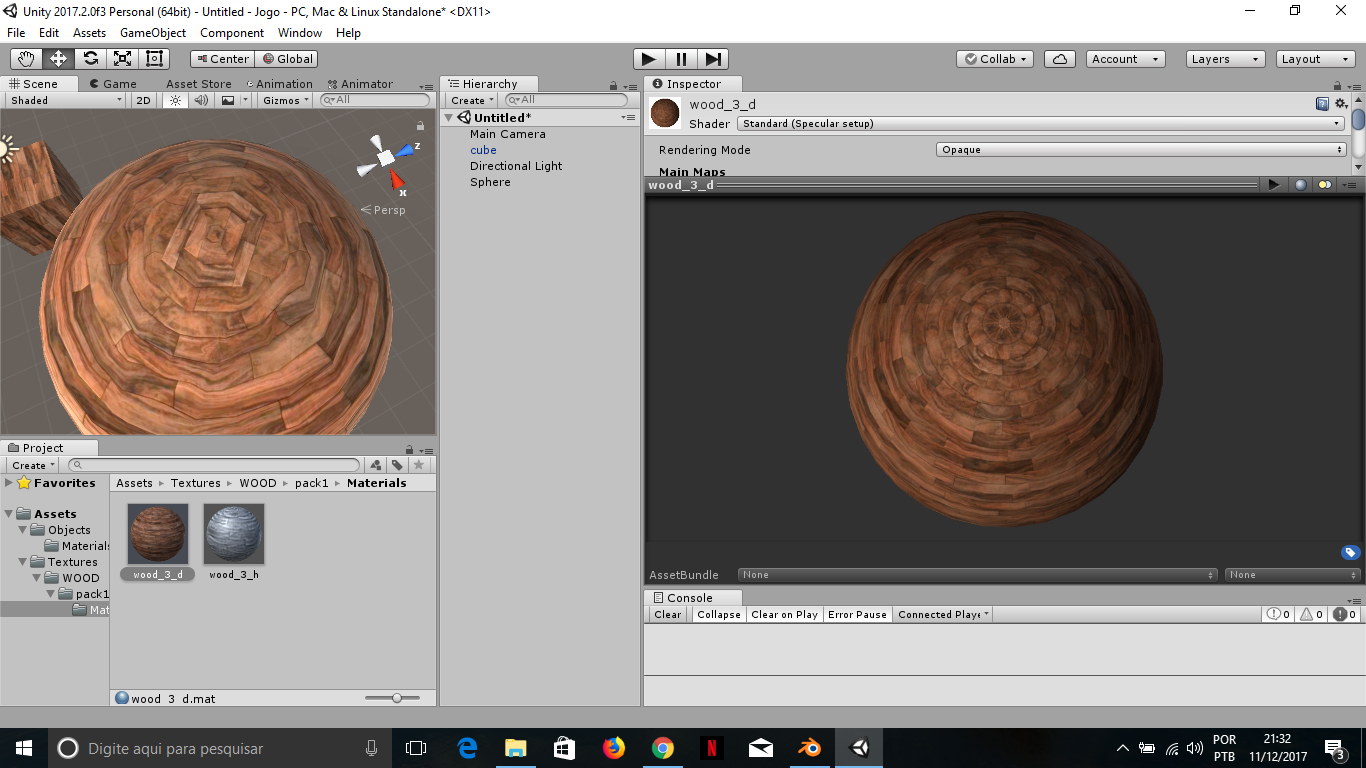Viewport: 1366px width, 768px height.
Task: Collapse the Textures folder in Project tree
Action: pyautogui.click(x=23, y=562)
